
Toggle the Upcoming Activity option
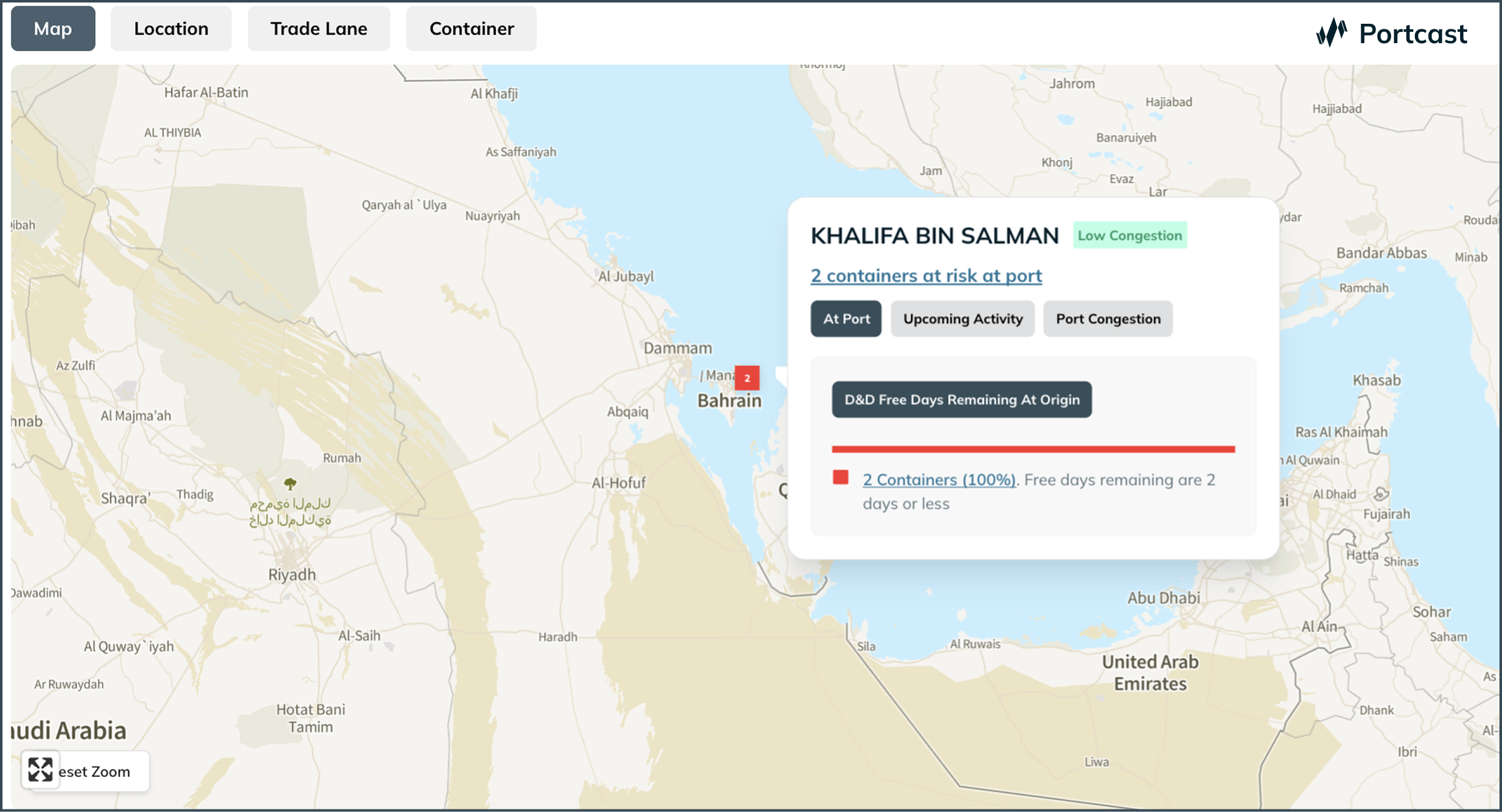(x=962, y=319)
